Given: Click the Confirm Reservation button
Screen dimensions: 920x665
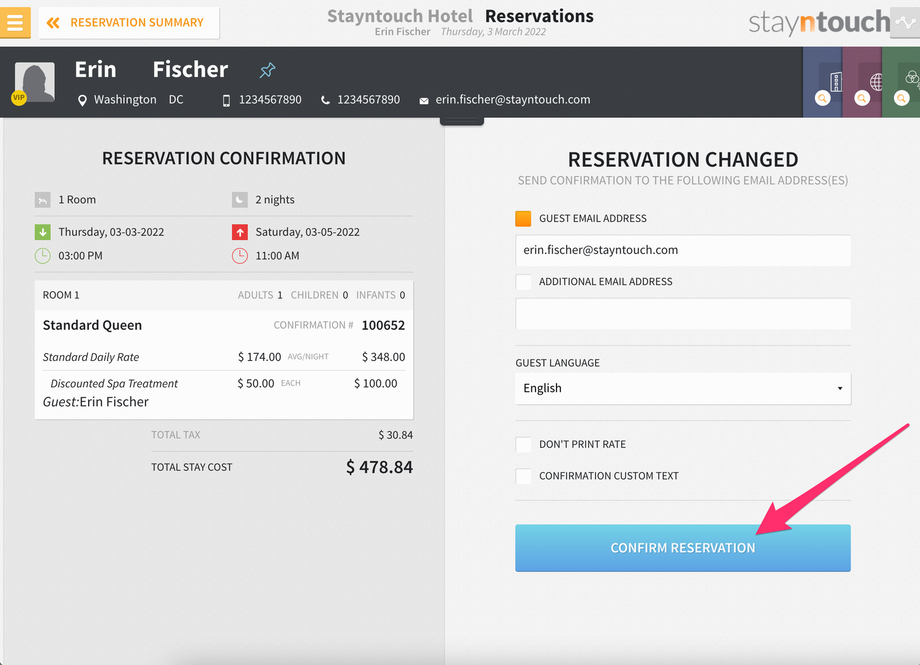Looking at the screenshot, I should pos(683,548).
